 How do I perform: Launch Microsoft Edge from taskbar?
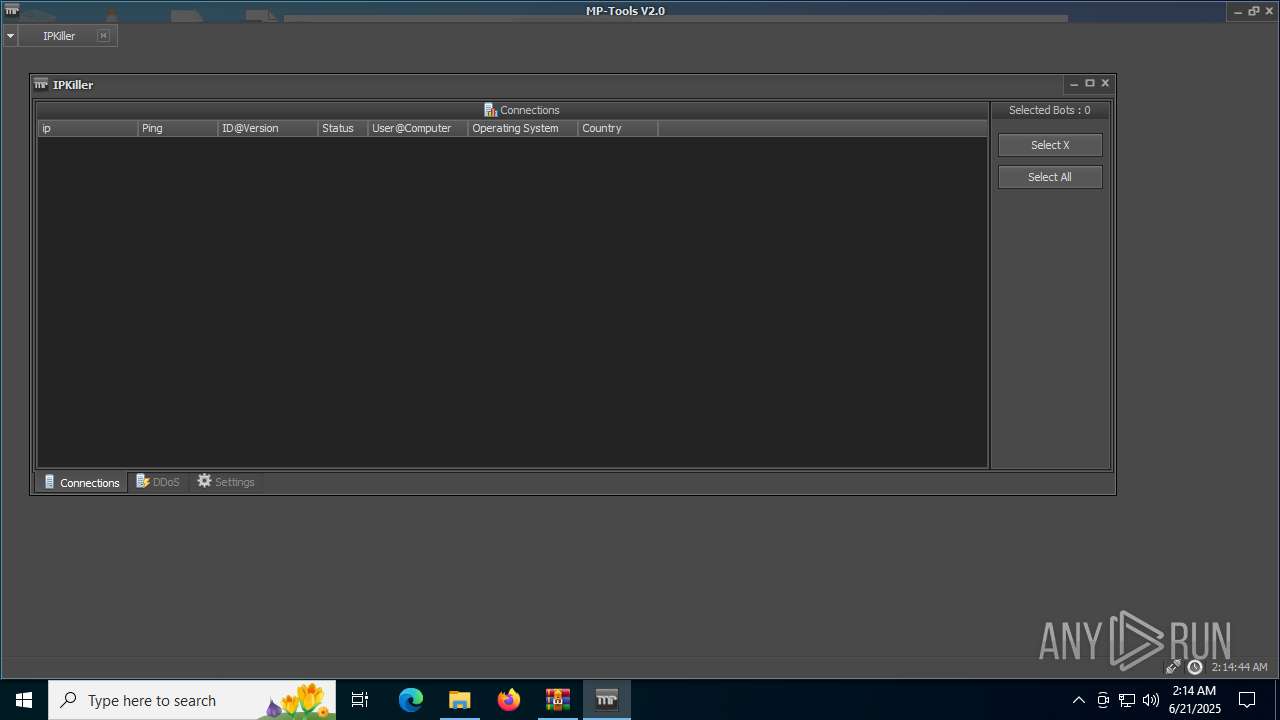[x=411, y=700]
